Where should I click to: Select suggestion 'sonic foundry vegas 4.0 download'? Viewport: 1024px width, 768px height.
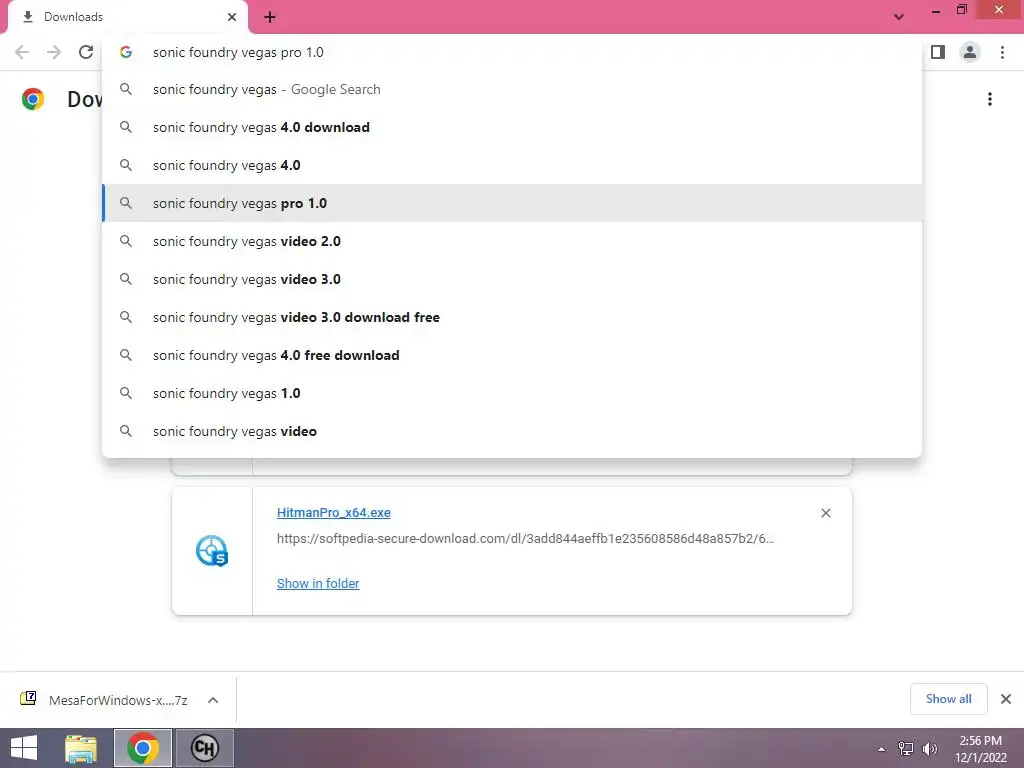pyautogui.click(x=512, y=127)
